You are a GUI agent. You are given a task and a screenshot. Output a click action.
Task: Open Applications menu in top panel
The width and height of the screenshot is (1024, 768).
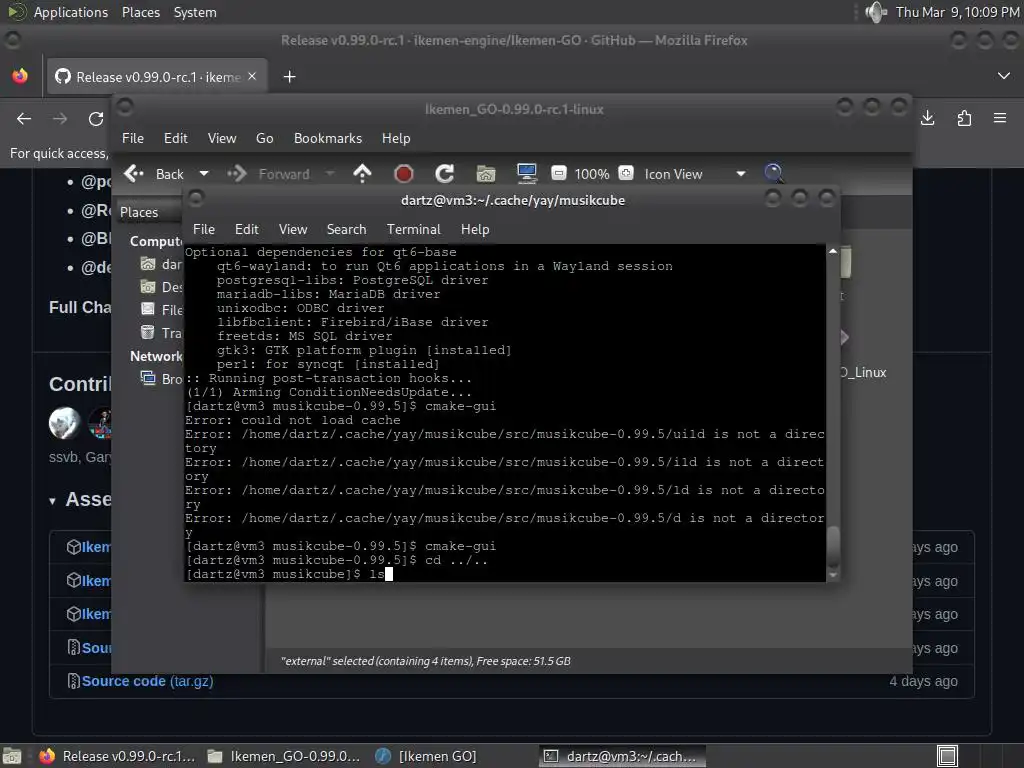pyautogui.click(x=71, y=12)
